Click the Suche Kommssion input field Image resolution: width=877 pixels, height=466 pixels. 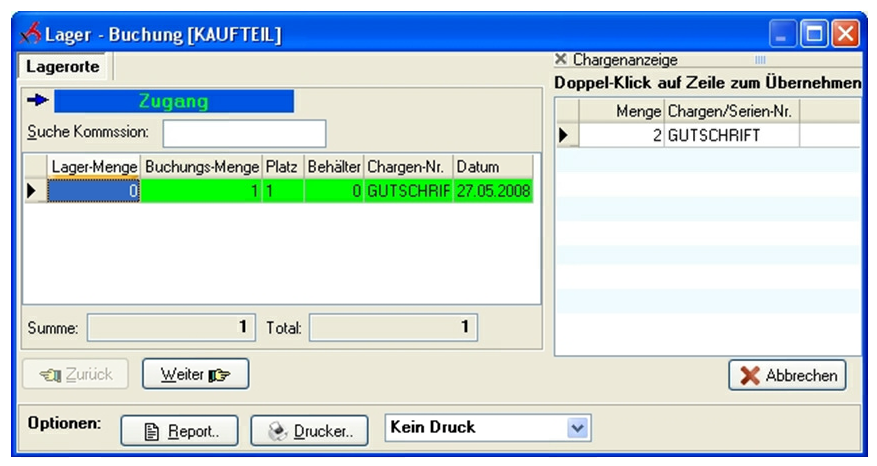(244, 133)
